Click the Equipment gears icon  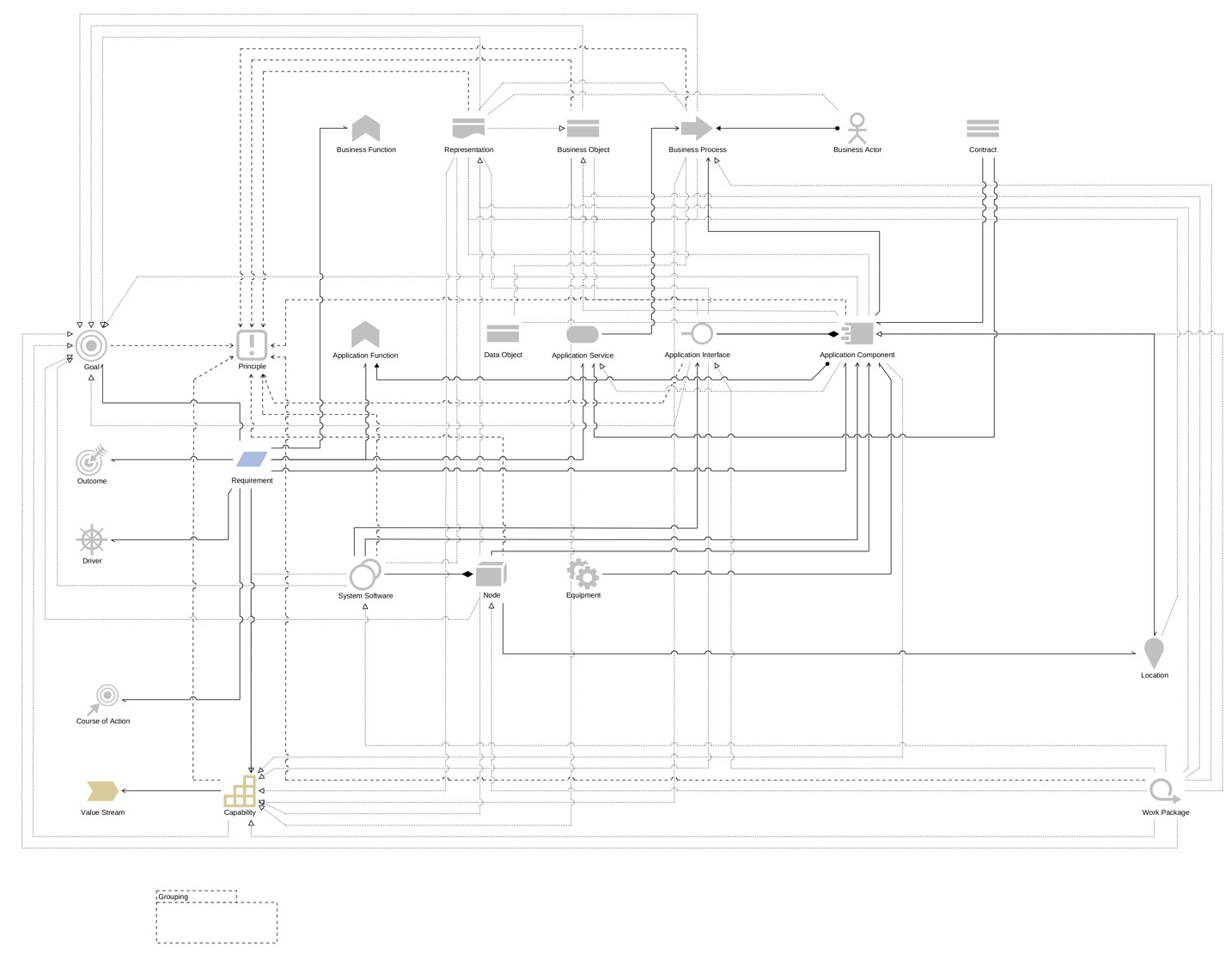(582, 573)
